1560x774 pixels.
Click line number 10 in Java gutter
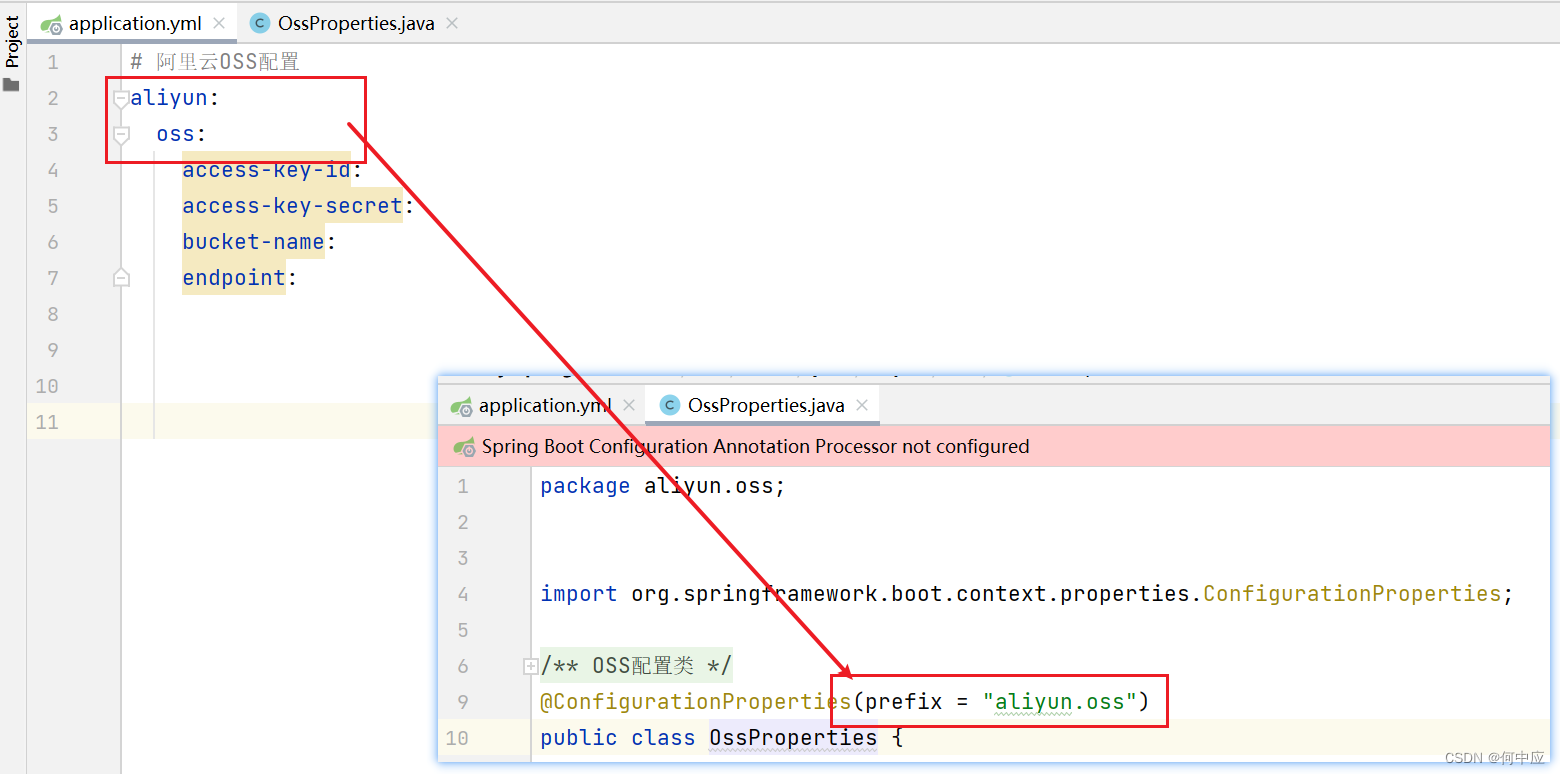(x=456, y=738)
